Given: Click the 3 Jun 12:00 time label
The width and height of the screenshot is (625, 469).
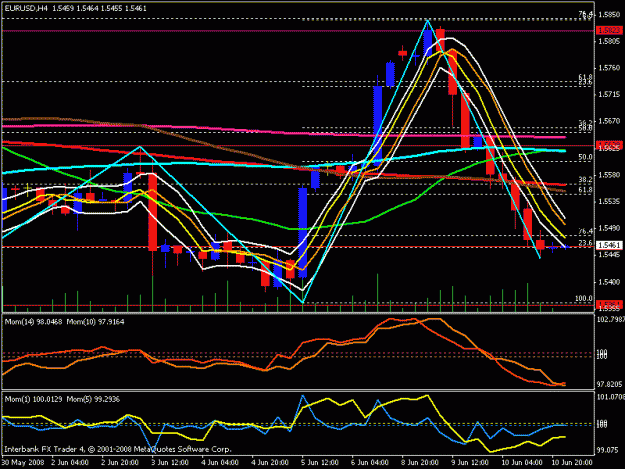Looking at the screenshot, I should 169,463.
